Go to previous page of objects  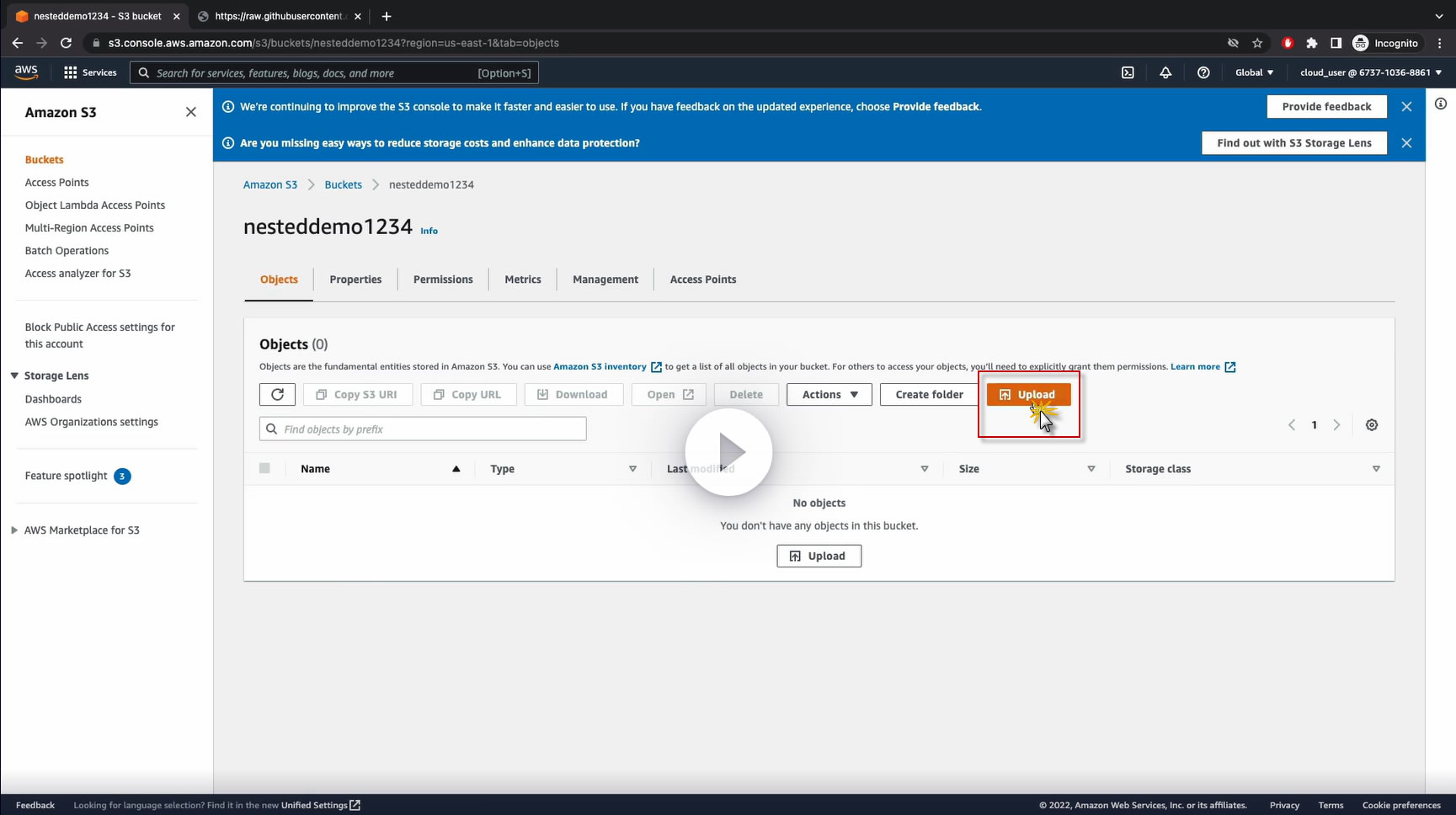coord(1292,425)
